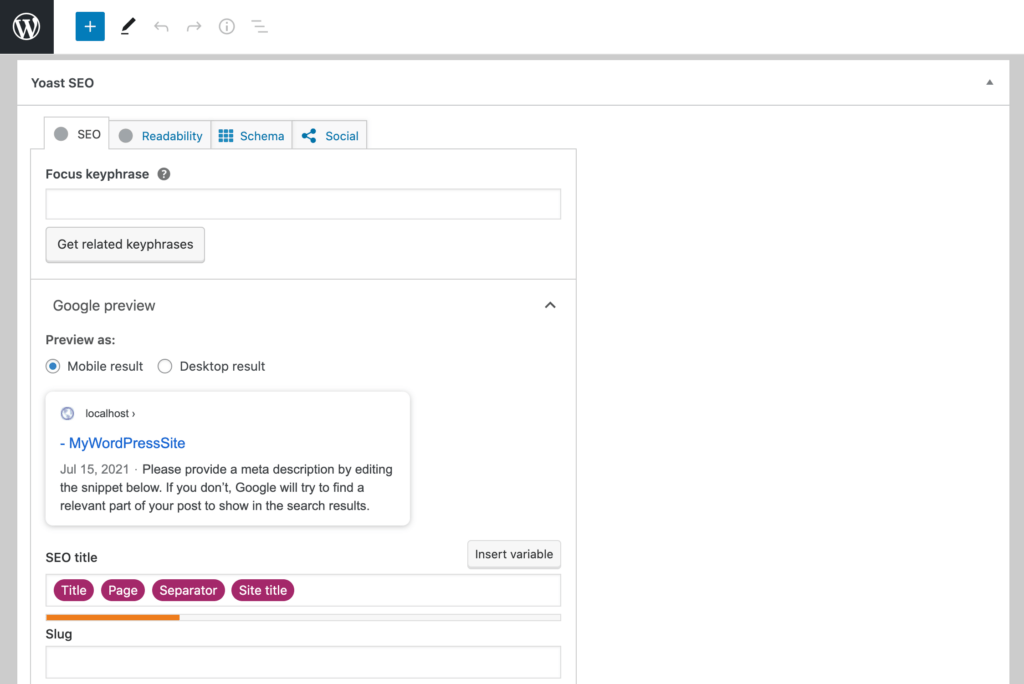The height and width of the screenshot is (684, 1024).
Task: Click the Focus keyphrase help icon
Action: (x=164, y=174)
